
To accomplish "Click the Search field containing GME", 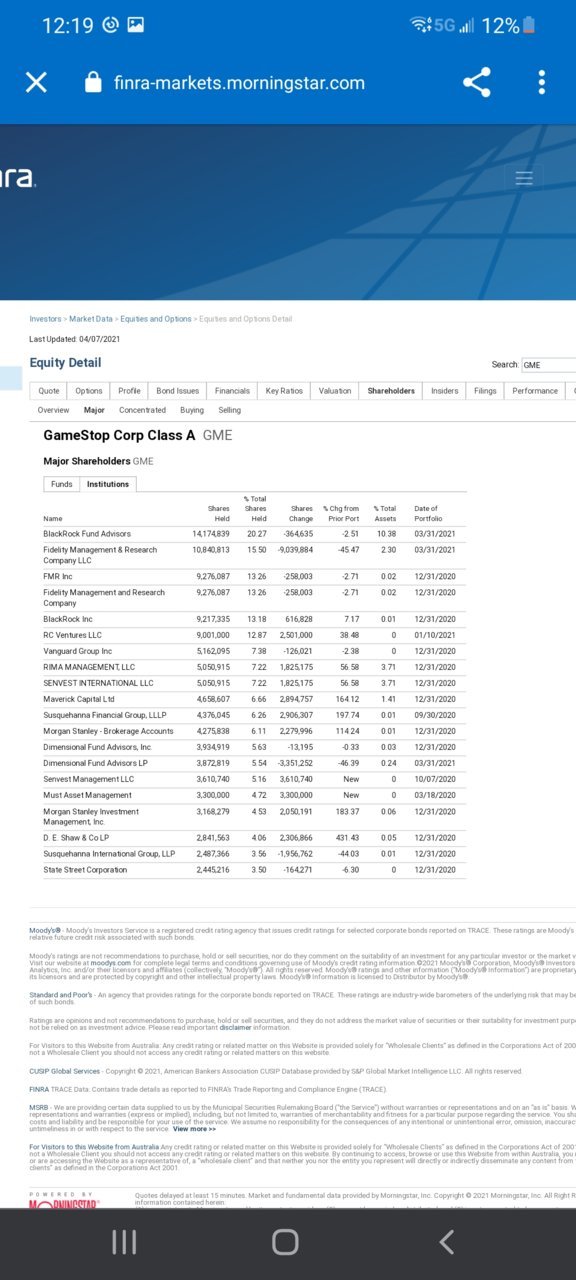I will [548, 365].
